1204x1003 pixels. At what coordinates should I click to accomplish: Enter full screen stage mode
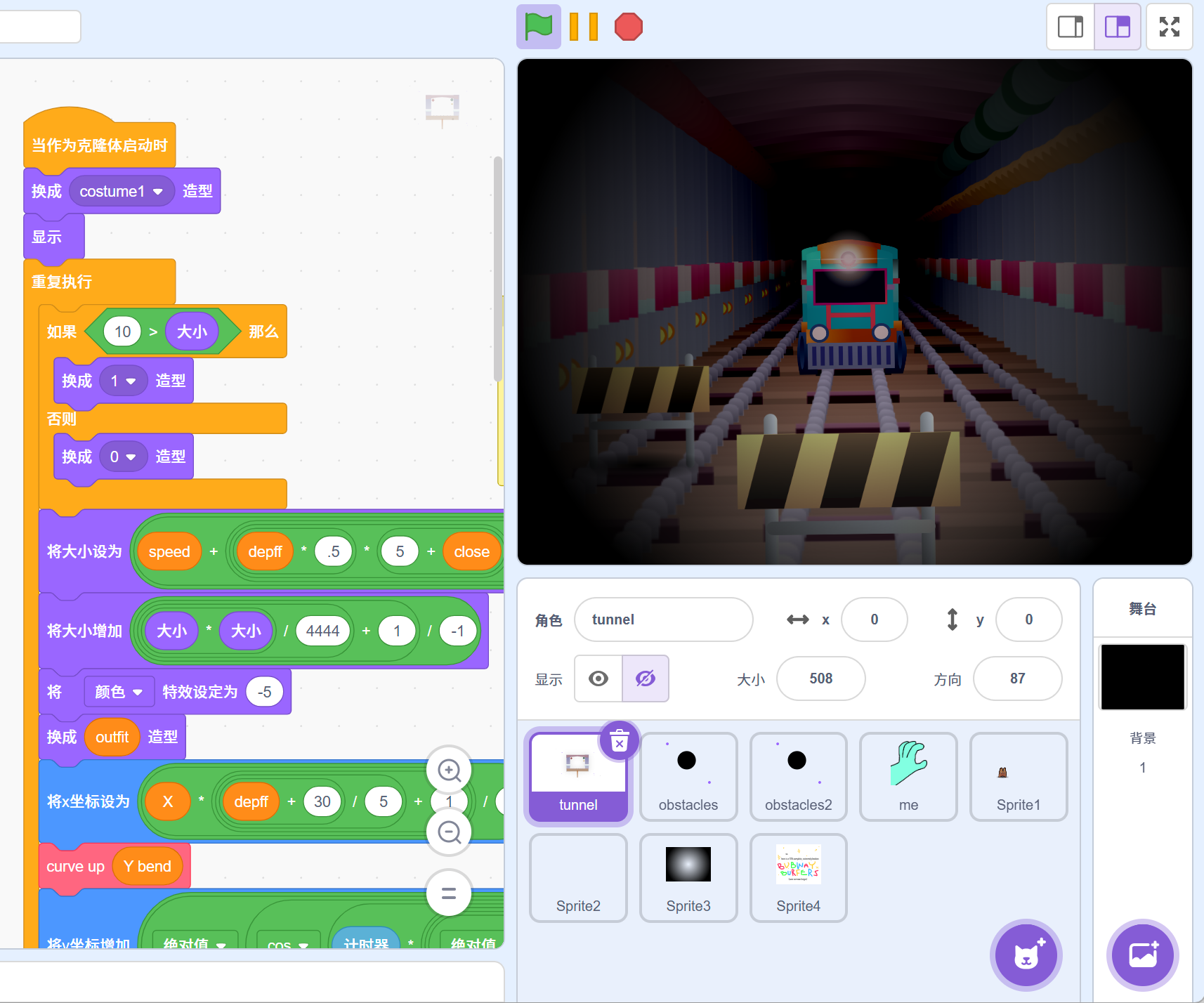(1169, 27)
